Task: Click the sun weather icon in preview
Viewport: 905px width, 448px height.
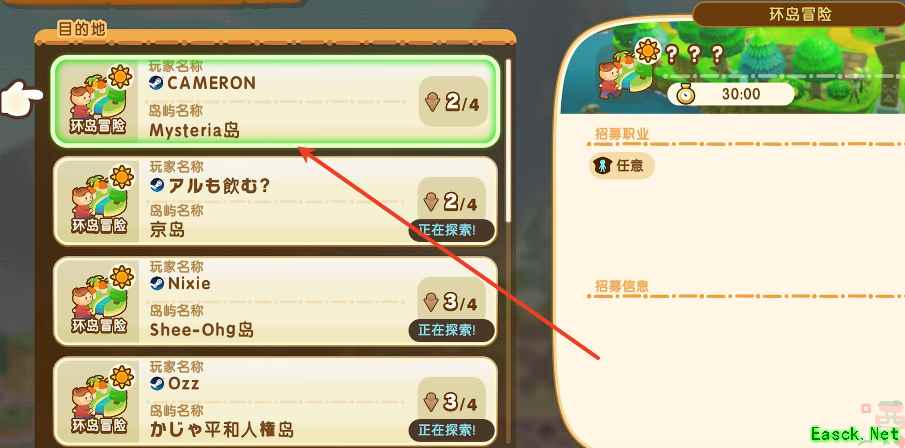Action: (x=648, y=51)
